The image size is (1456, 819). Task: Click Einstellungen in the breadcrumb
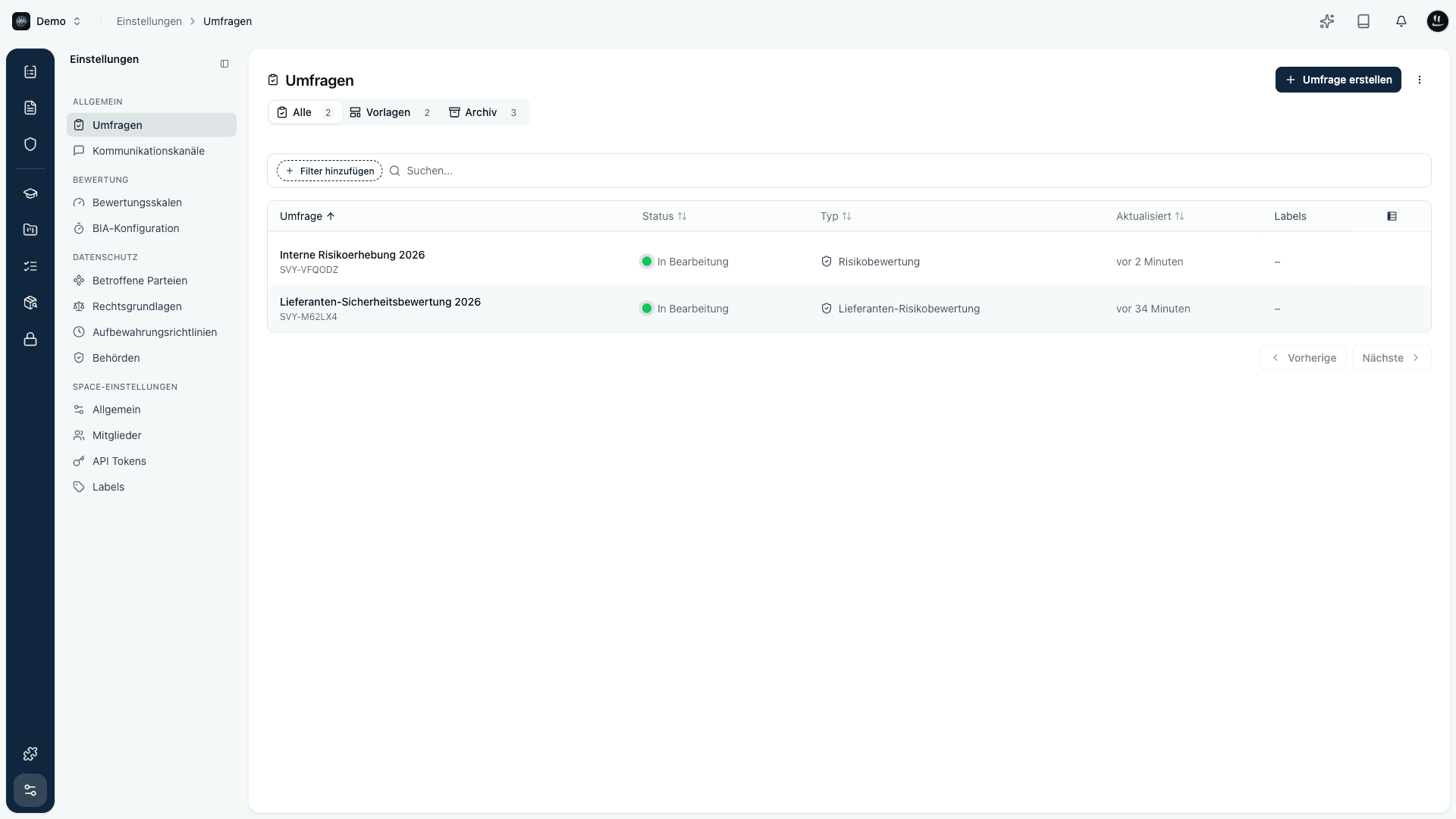149,21
